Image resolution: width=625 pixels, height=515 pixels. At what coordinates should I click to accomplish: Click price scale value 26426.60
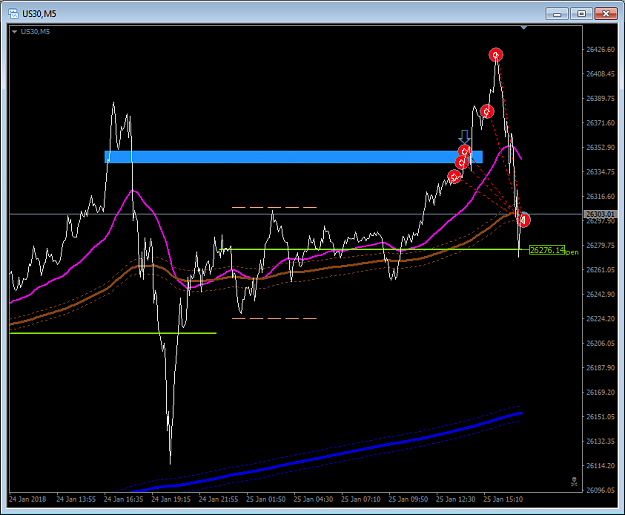tap(600, 49)
